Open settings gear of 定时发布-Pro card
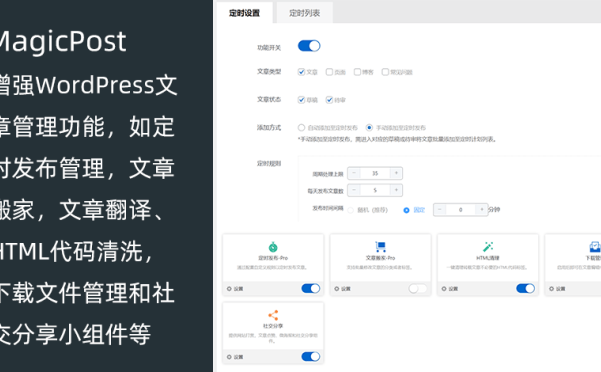This screenshot has width=601, height=372. 229,288
